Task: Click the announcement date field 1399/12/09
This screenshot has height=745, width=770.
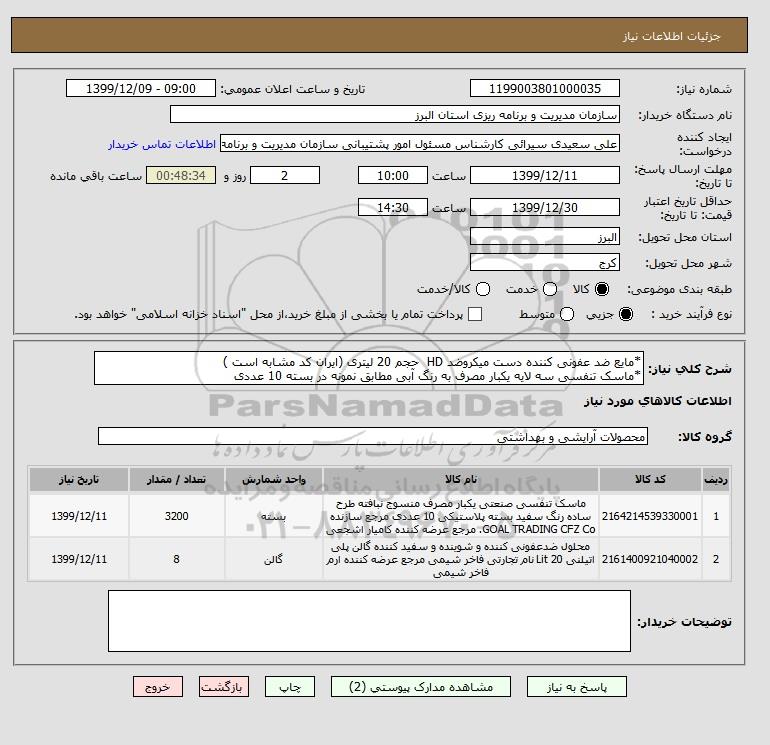Action: pyautogui.click(x=140, y=88)
